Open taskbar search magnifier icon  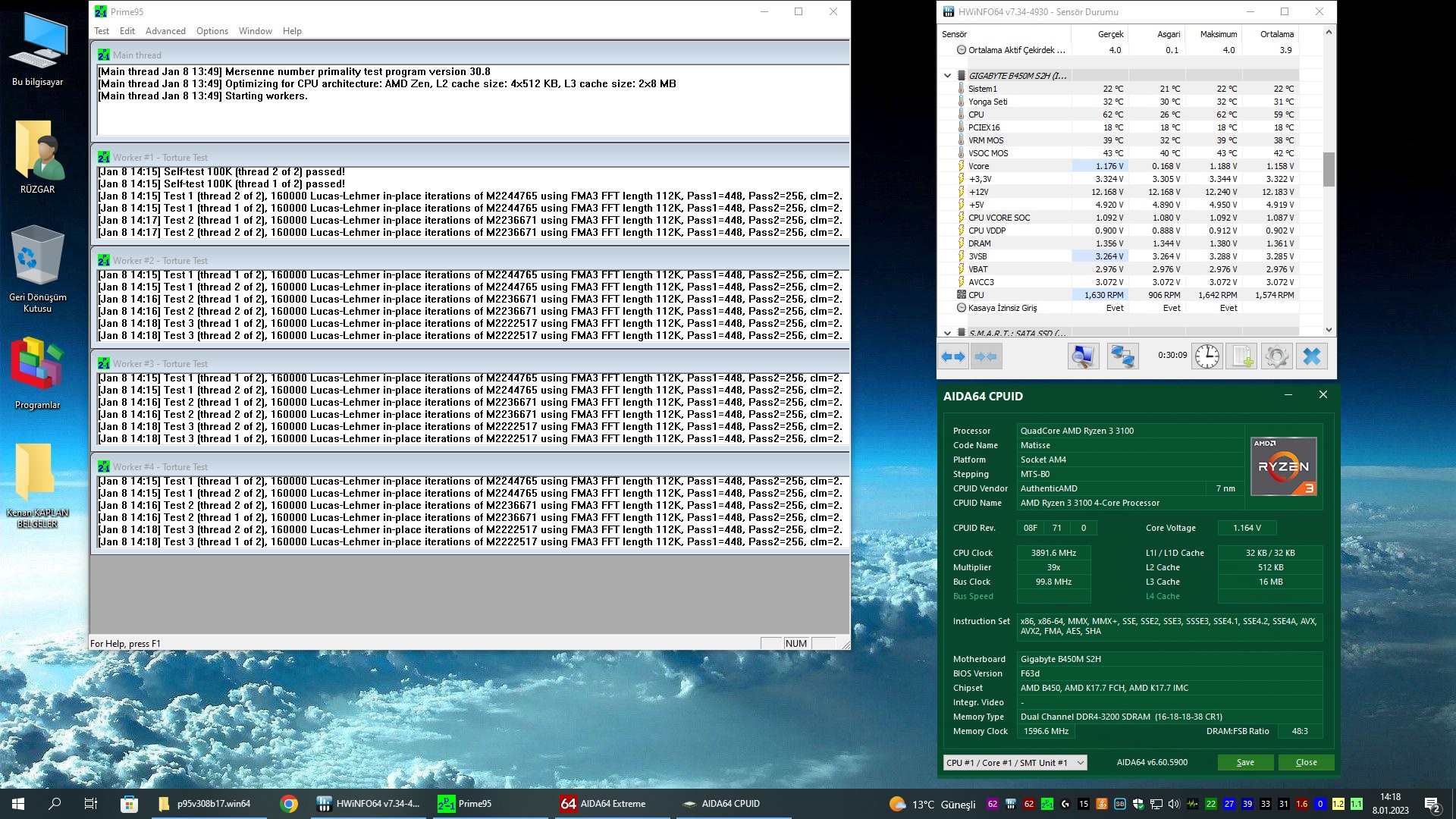pyautogui.click(x=55, y=804)
